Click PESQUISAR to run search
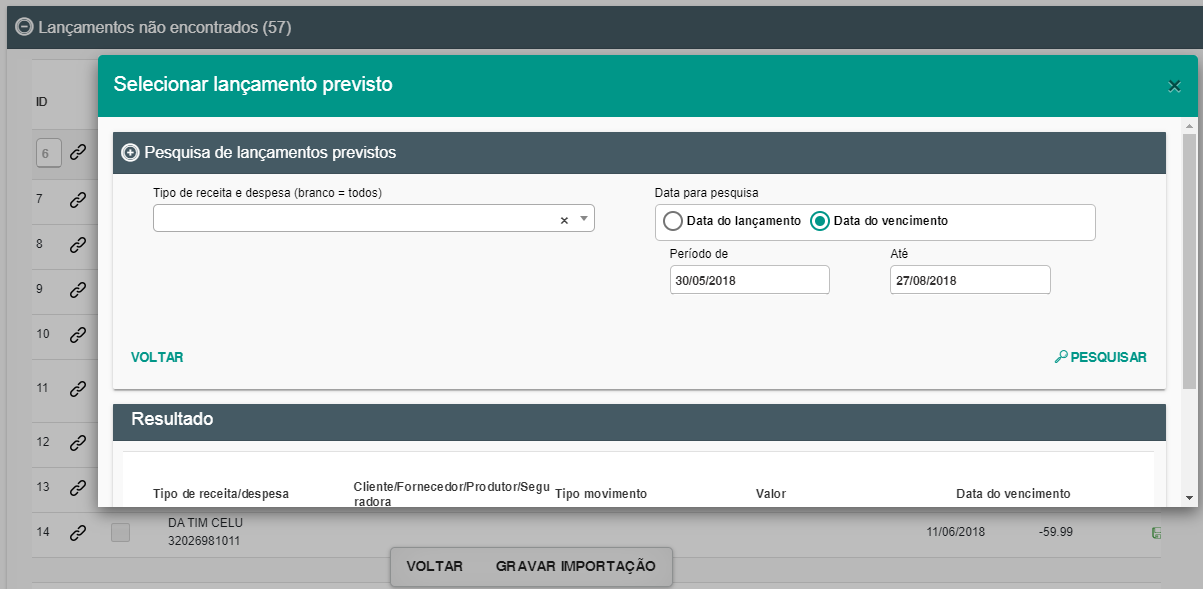The image size is (1203, 589). pos(1100,357)
